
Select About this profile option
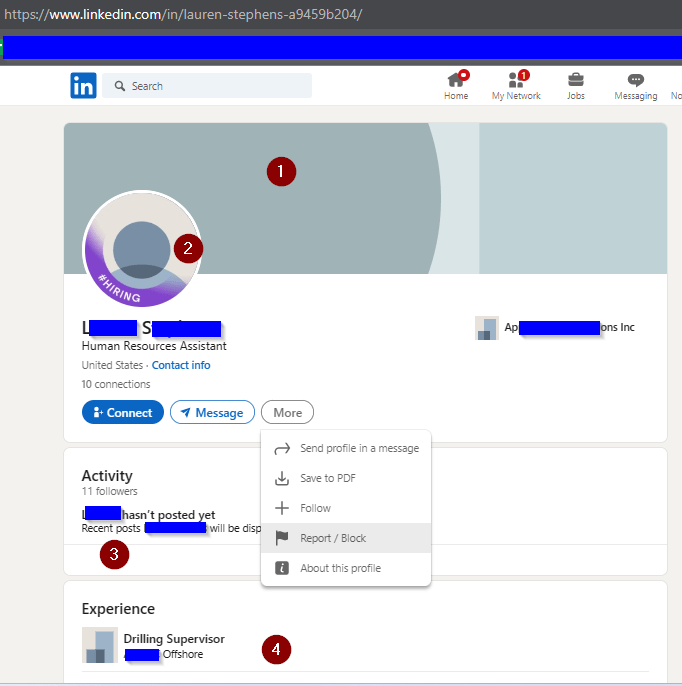[x=340, y=568]
